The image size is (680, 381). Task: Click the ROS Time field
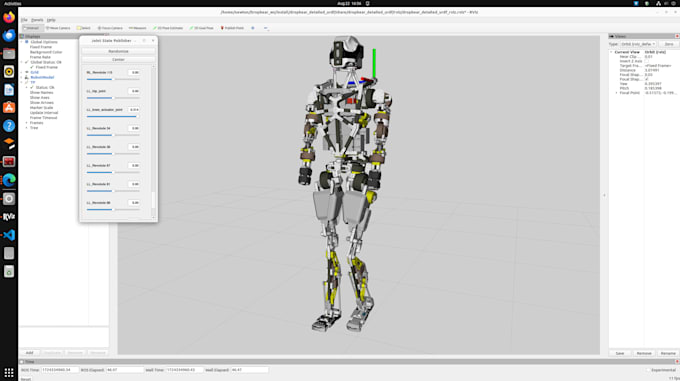coord(60,370)
